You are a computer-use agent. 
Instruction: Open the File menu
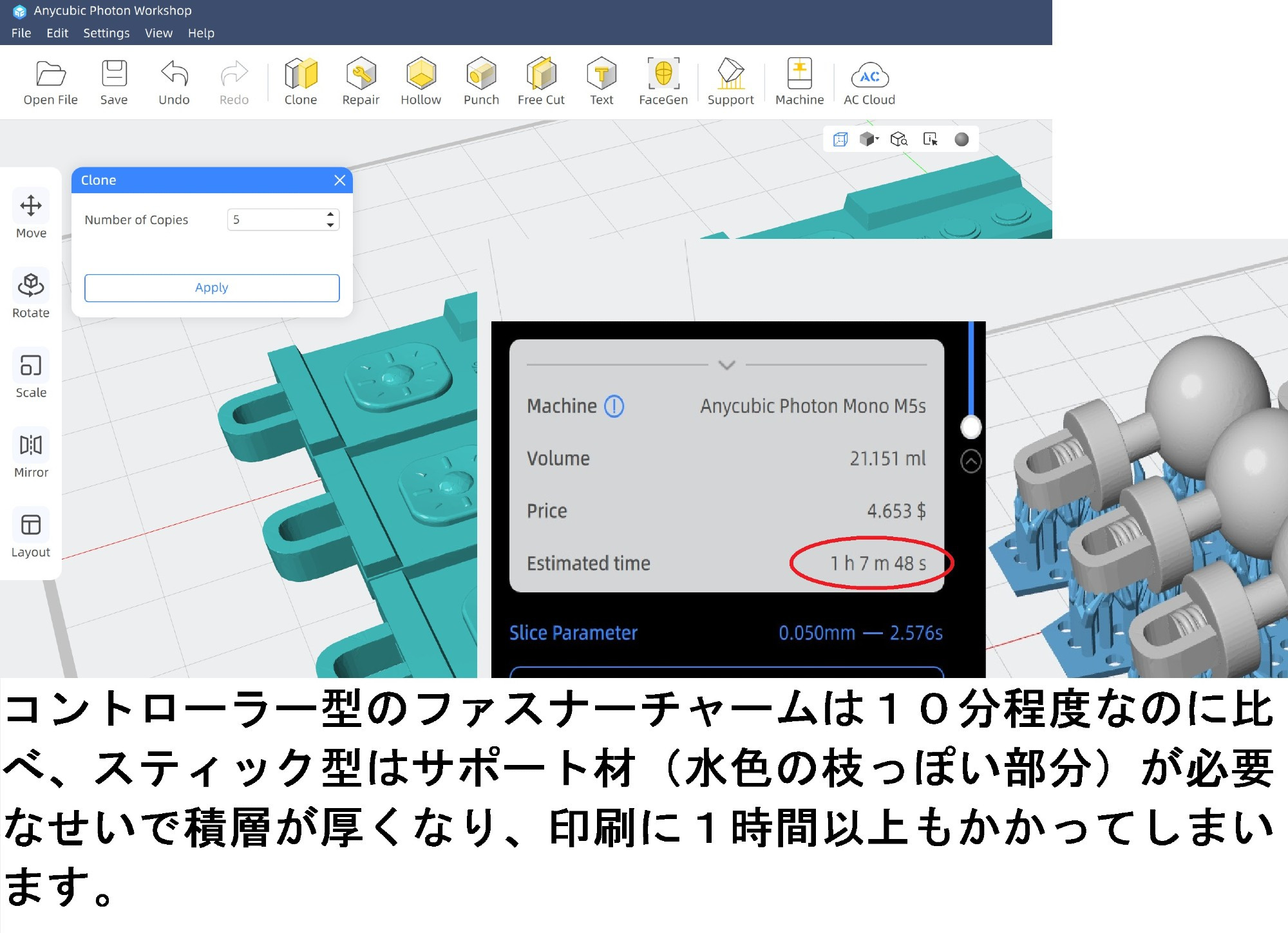[x=21, y=33]
